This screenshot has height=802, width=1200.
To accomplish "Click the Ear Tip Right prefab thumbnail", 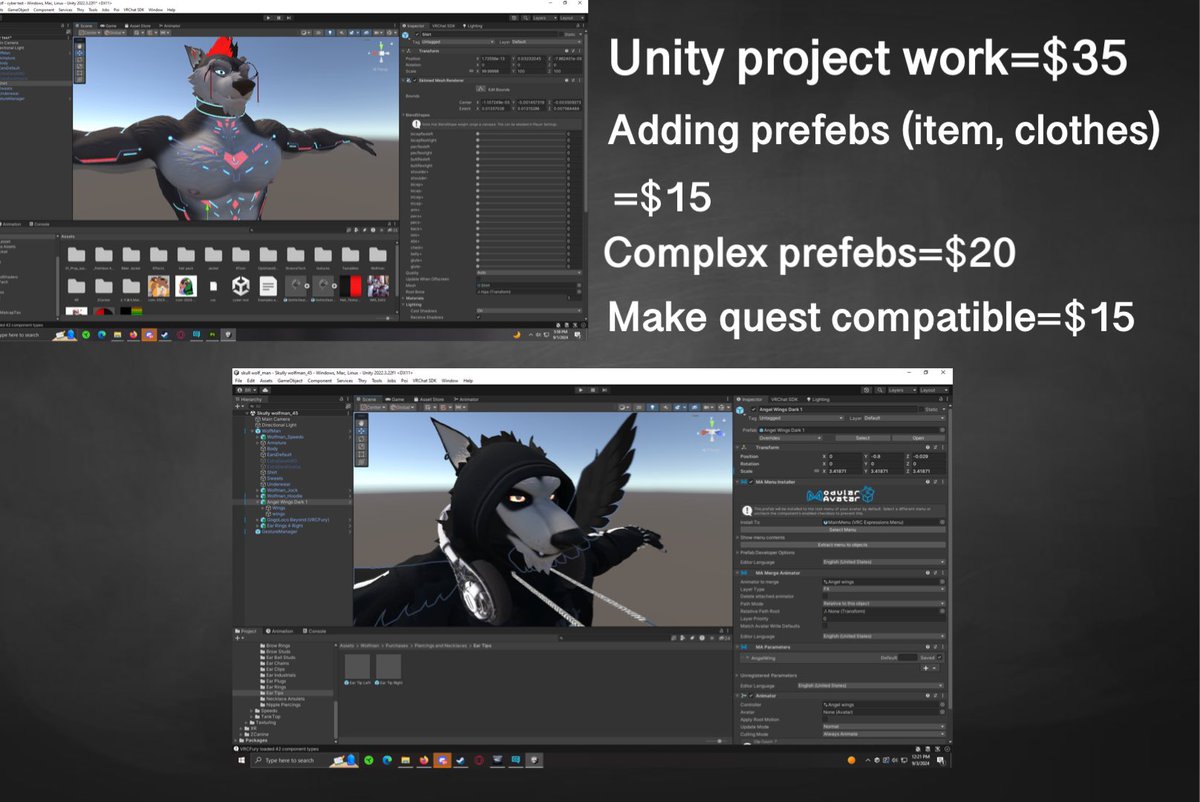I will pos(389,666).
